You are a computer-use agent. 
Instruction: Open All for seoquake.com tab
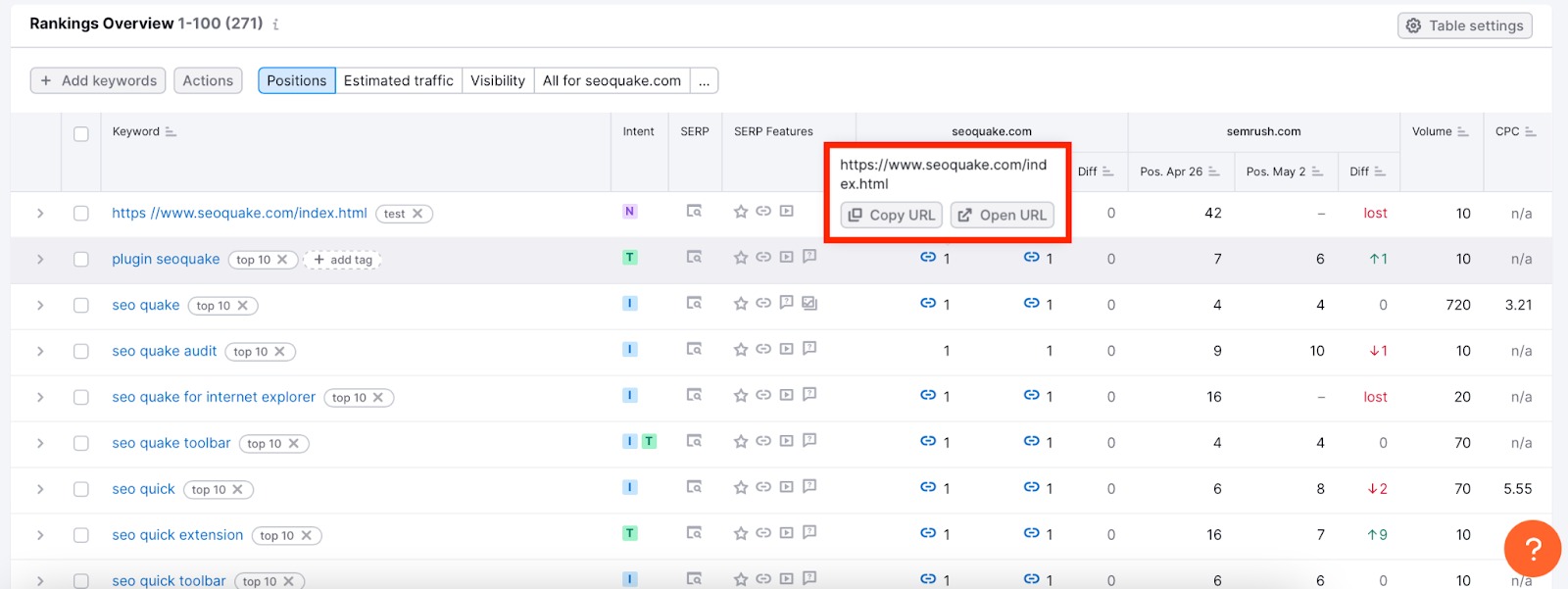point(612,80)
